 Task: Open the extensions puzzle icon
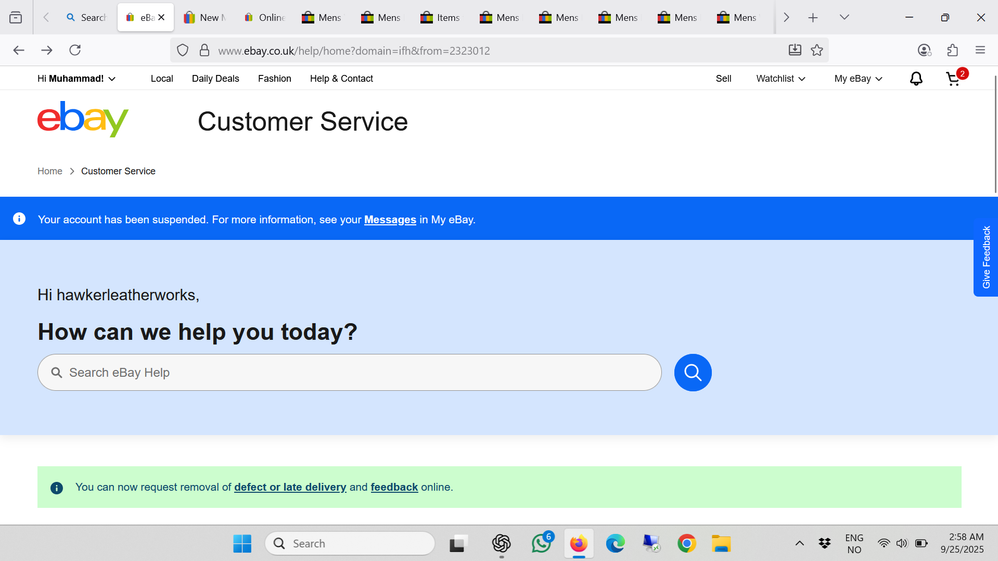pyautogui.click(x=953, y=50)
